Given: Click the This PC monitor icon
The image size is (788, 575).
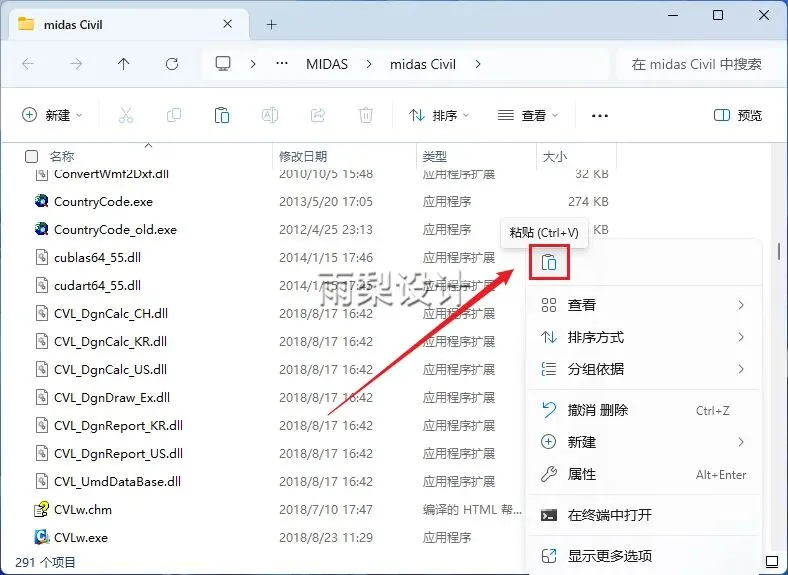Looking at the screenshot, I should (223, 64).
